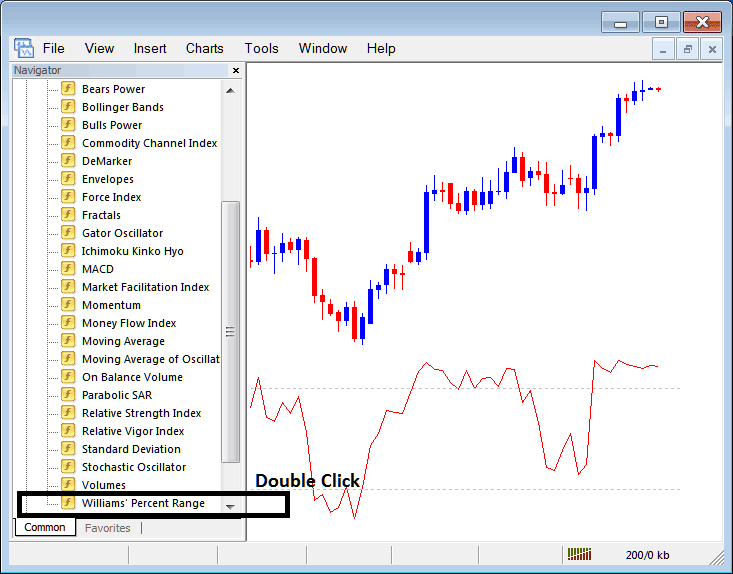Click the Williams' Percent Range icon
This screenshot has height=574, width=733.
(x=68, y=502)
